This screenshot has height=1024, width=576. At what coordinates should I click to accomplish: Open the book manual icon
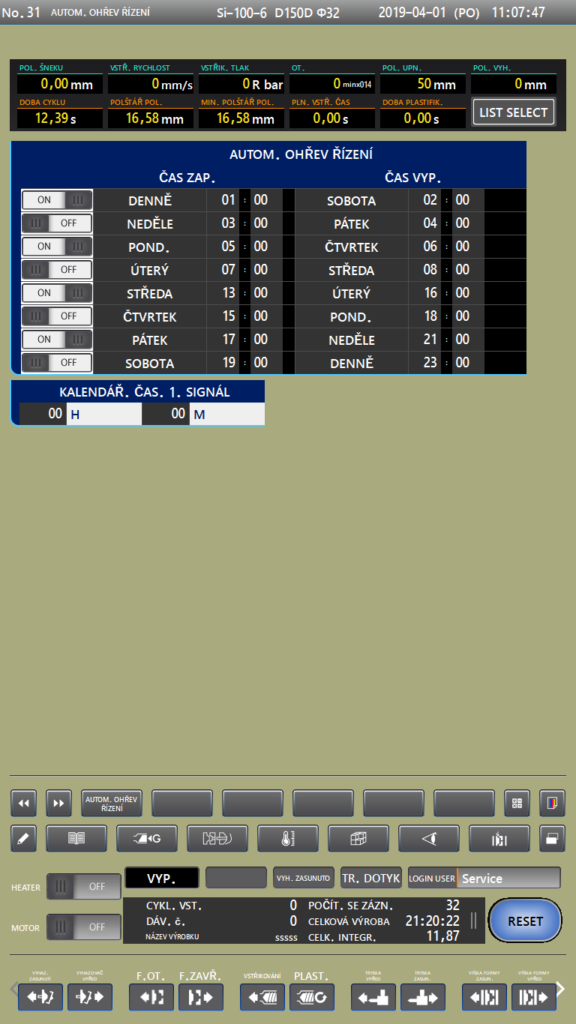(x=76, y=839)
